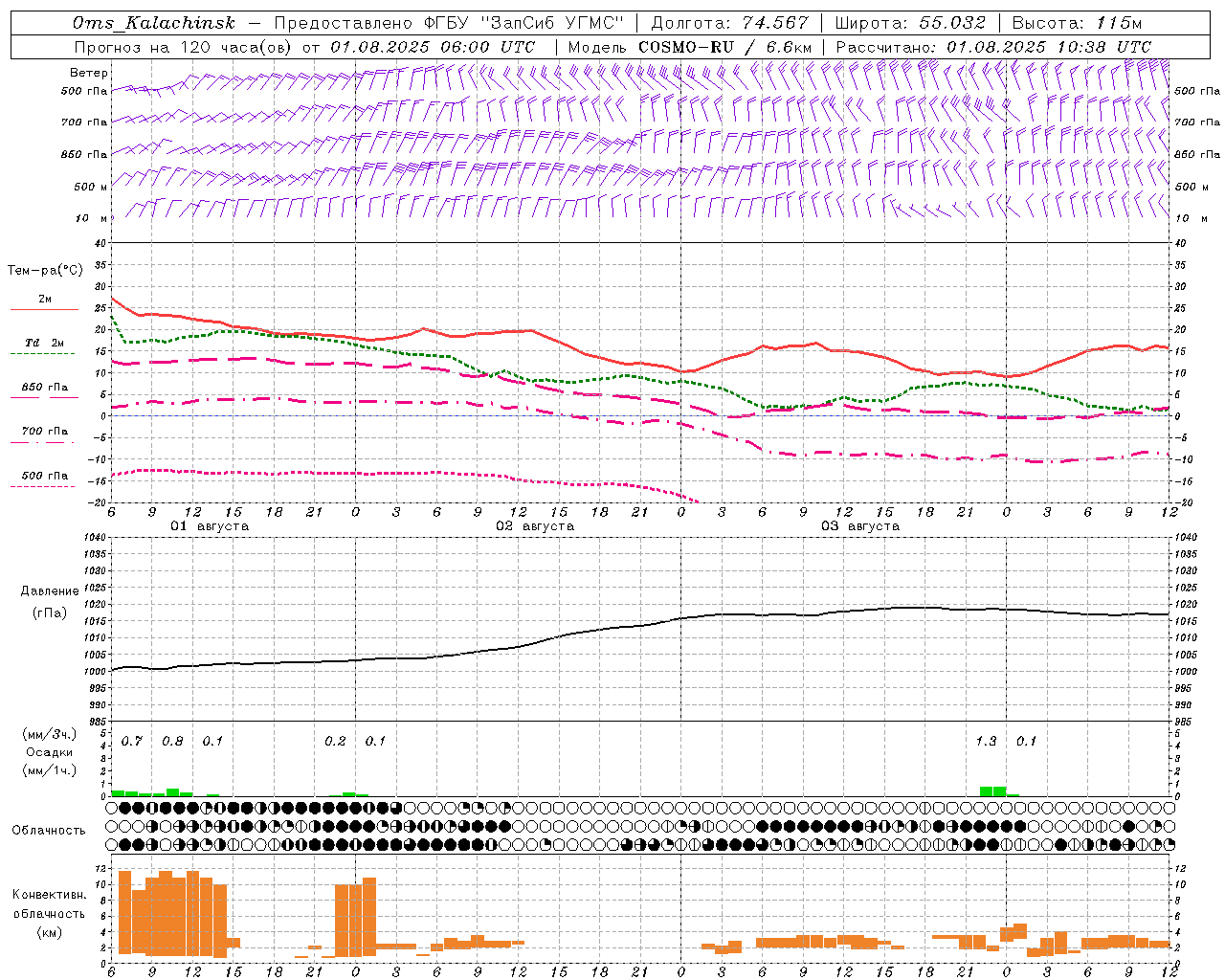The width and height of the screenshot is (1225, 980).
Task: Click the elevation value Высота: 115м
Action: (1077, 24)
